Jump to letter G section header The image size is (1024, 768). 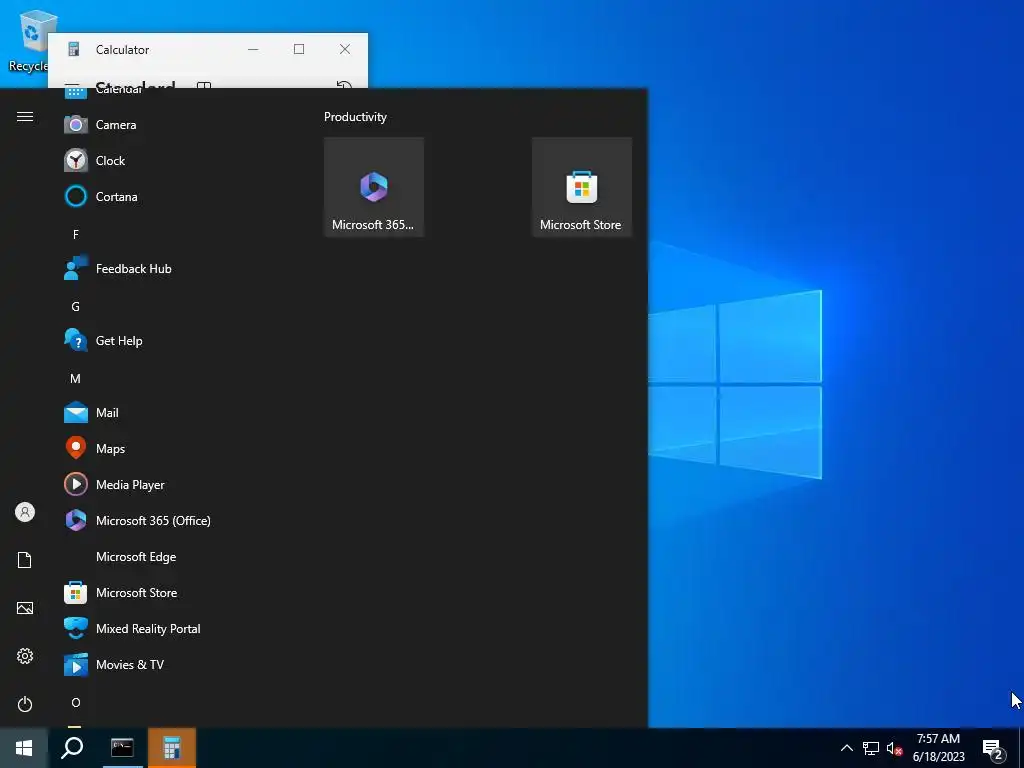[76, 306]
